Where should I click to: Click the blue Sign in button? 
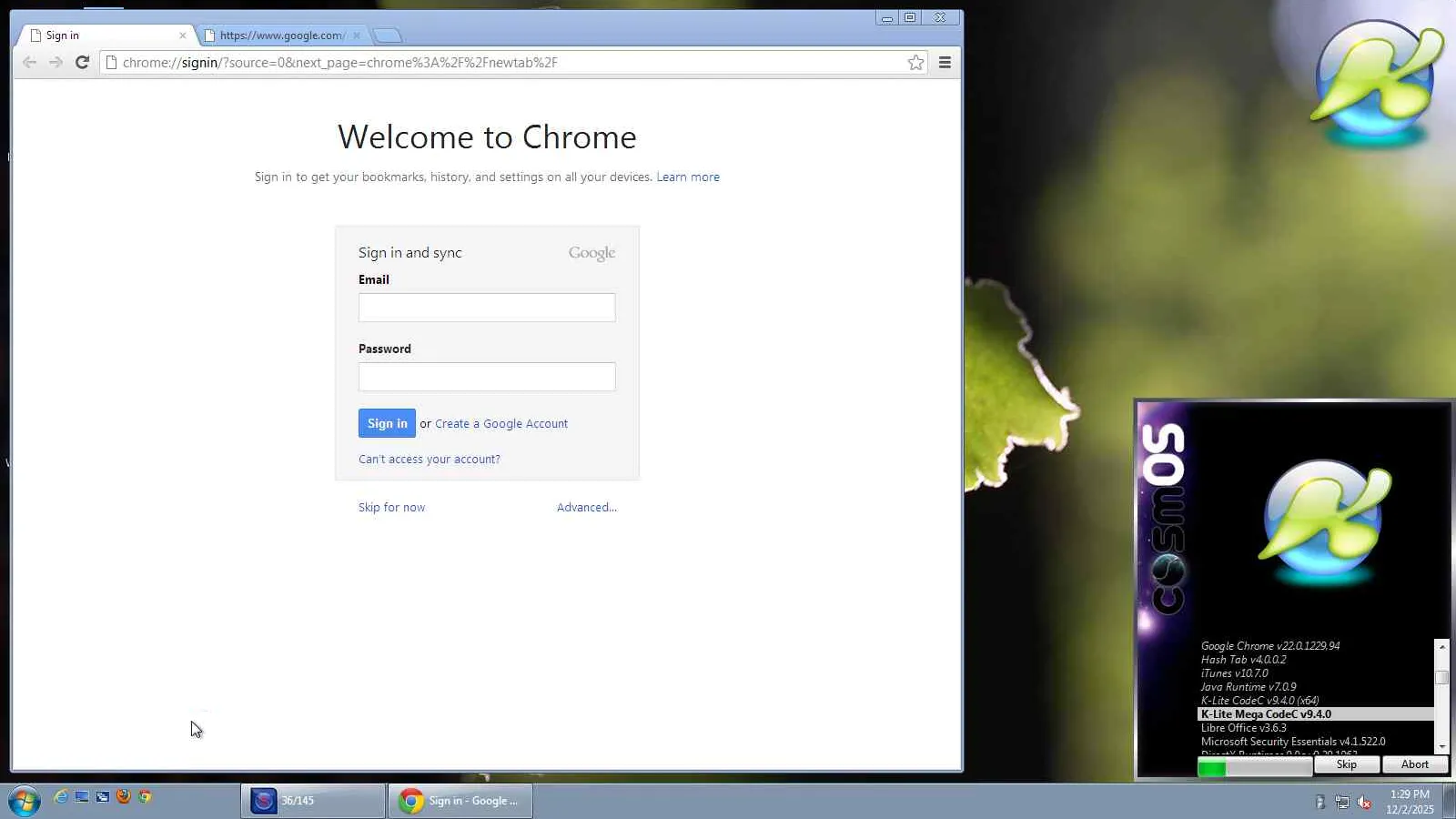click(x=387, y=423)
